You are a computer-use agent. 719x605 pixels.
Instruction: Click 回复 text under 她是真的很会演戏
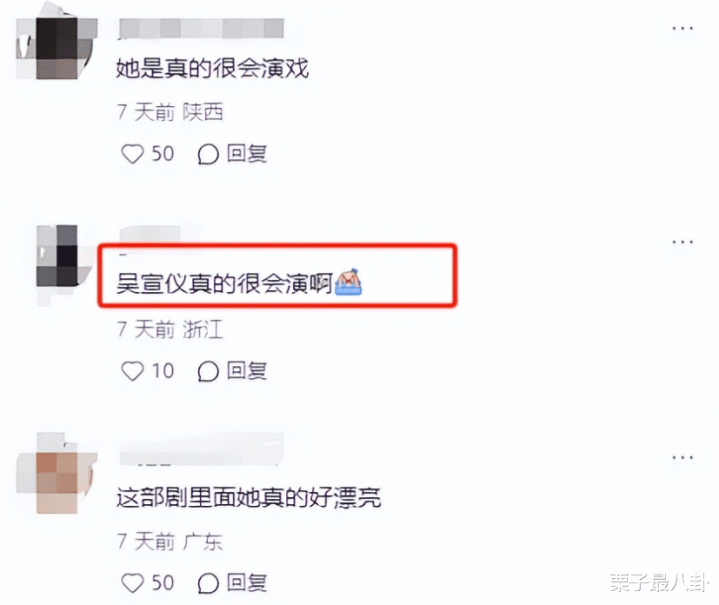point(247,153)
